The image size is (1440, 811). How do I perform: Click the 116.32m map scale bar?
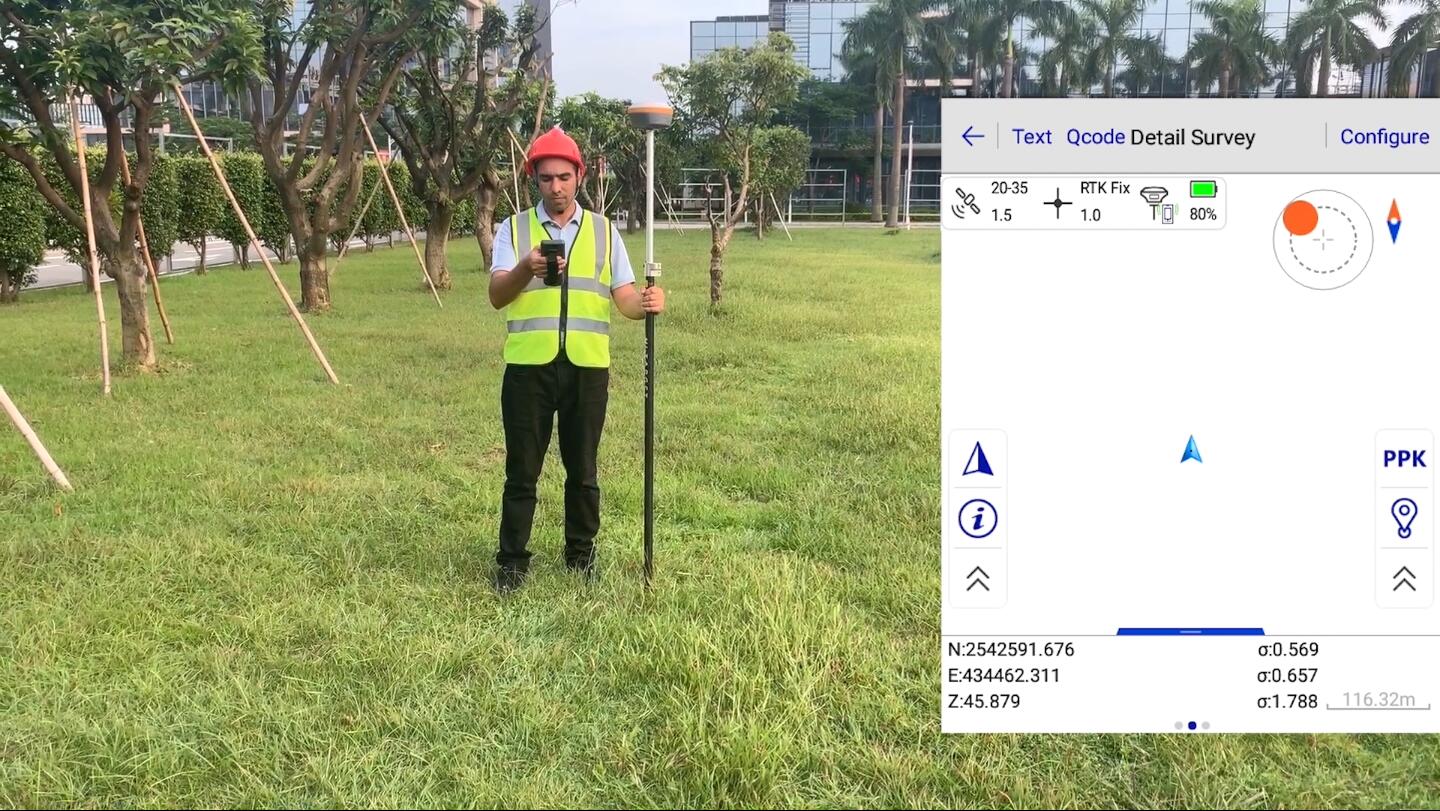pos(1377,701)
